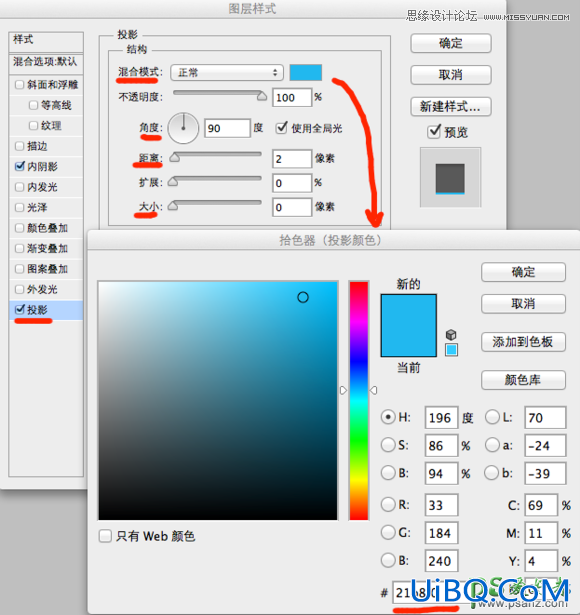
Task: Click the 扩展 spread slider
Action: pos(215,181)
